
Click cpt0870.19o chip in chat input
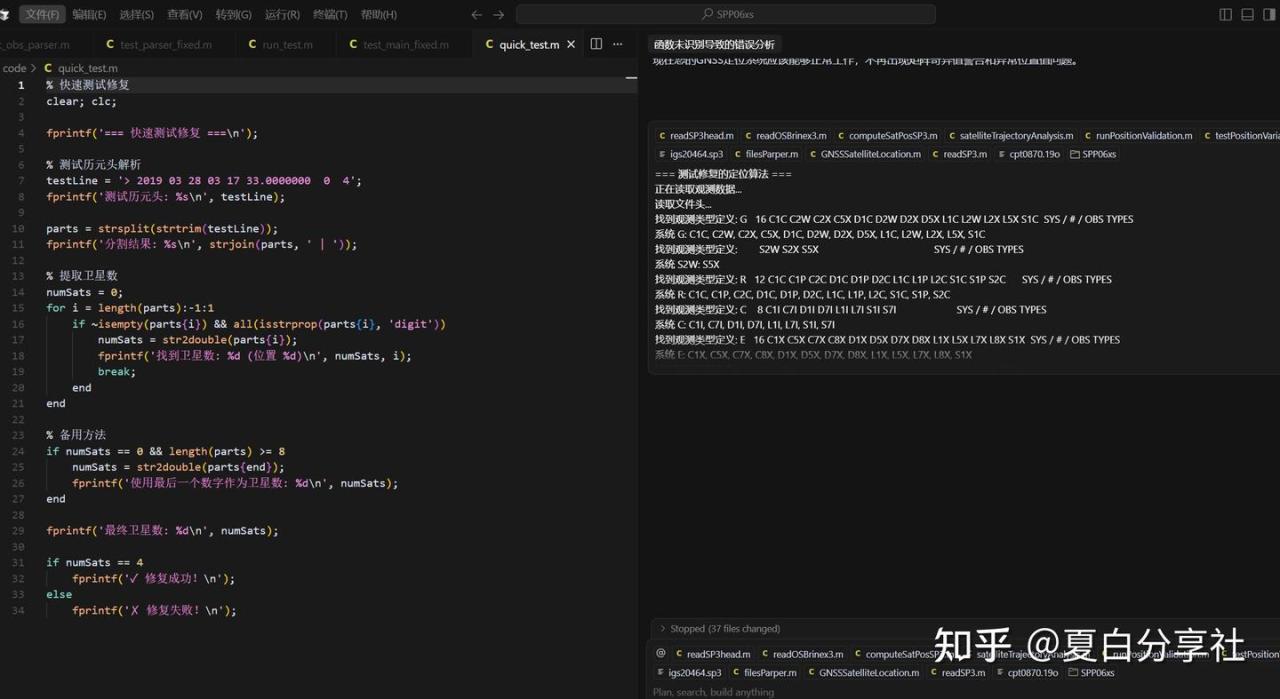[1027, 673]
